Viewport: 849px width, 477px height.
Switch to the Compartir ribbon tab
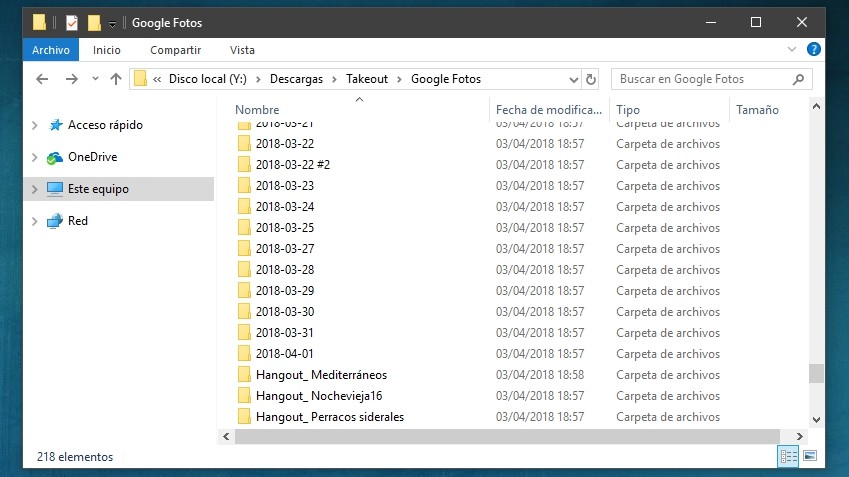175,49
